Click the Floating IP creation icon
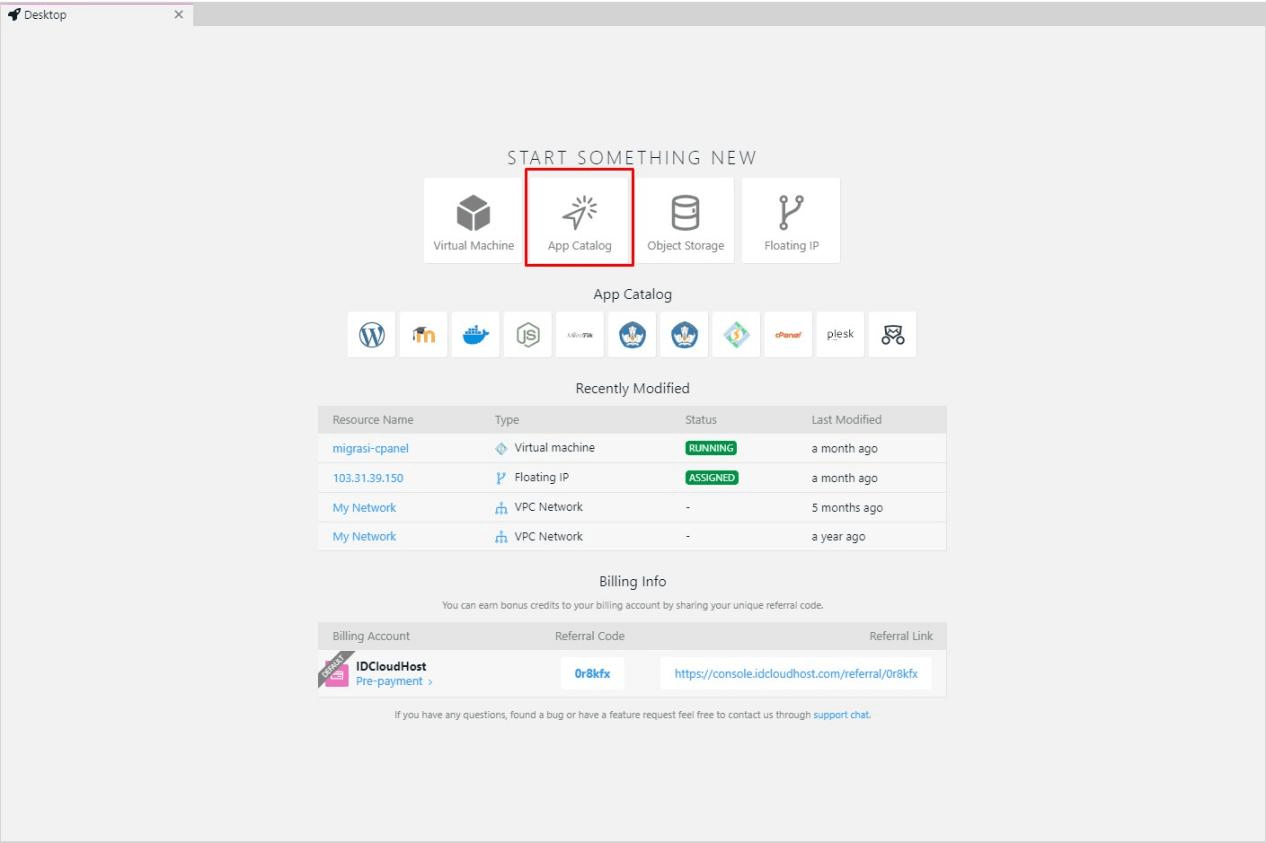 click(790, 218)
